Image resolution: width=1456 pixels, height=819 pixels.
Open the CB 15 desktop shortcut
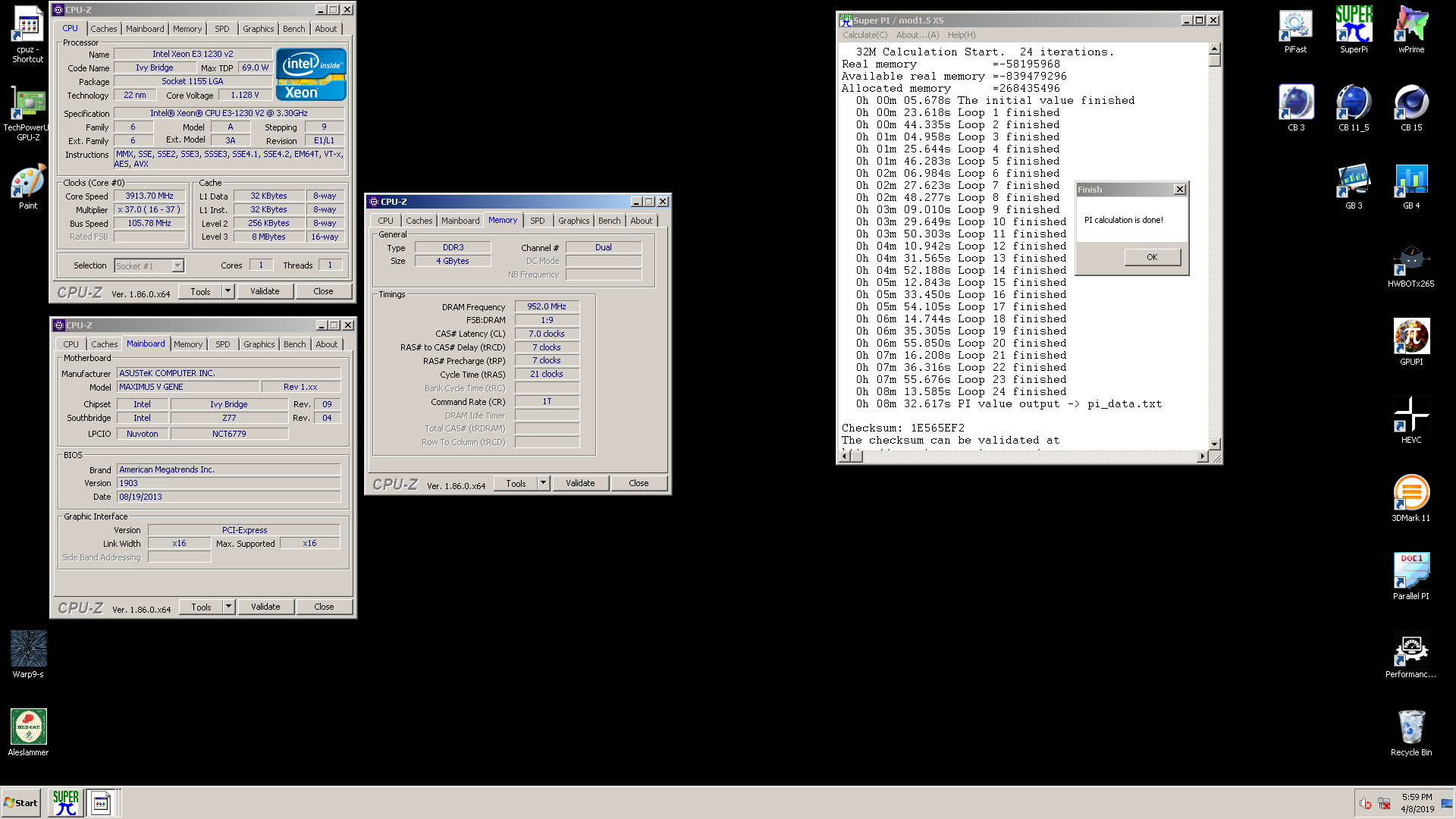coord(1411,108)
